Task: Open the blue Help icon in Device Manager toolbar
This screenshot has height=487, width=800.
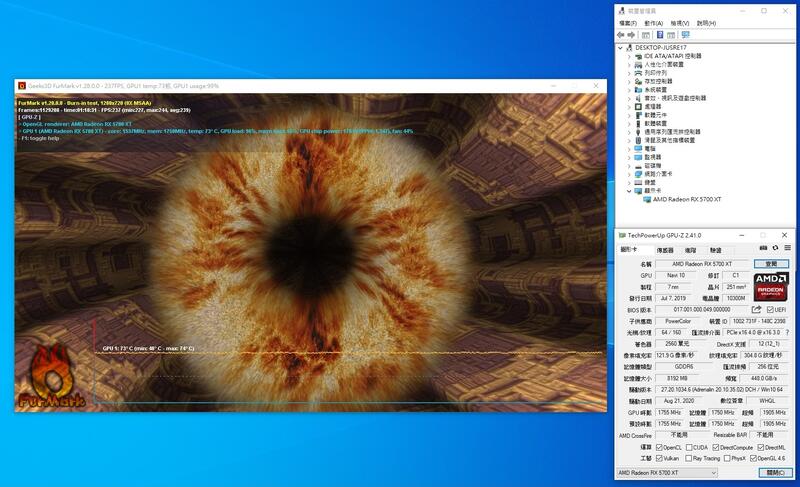Action: tap(660, 35)
